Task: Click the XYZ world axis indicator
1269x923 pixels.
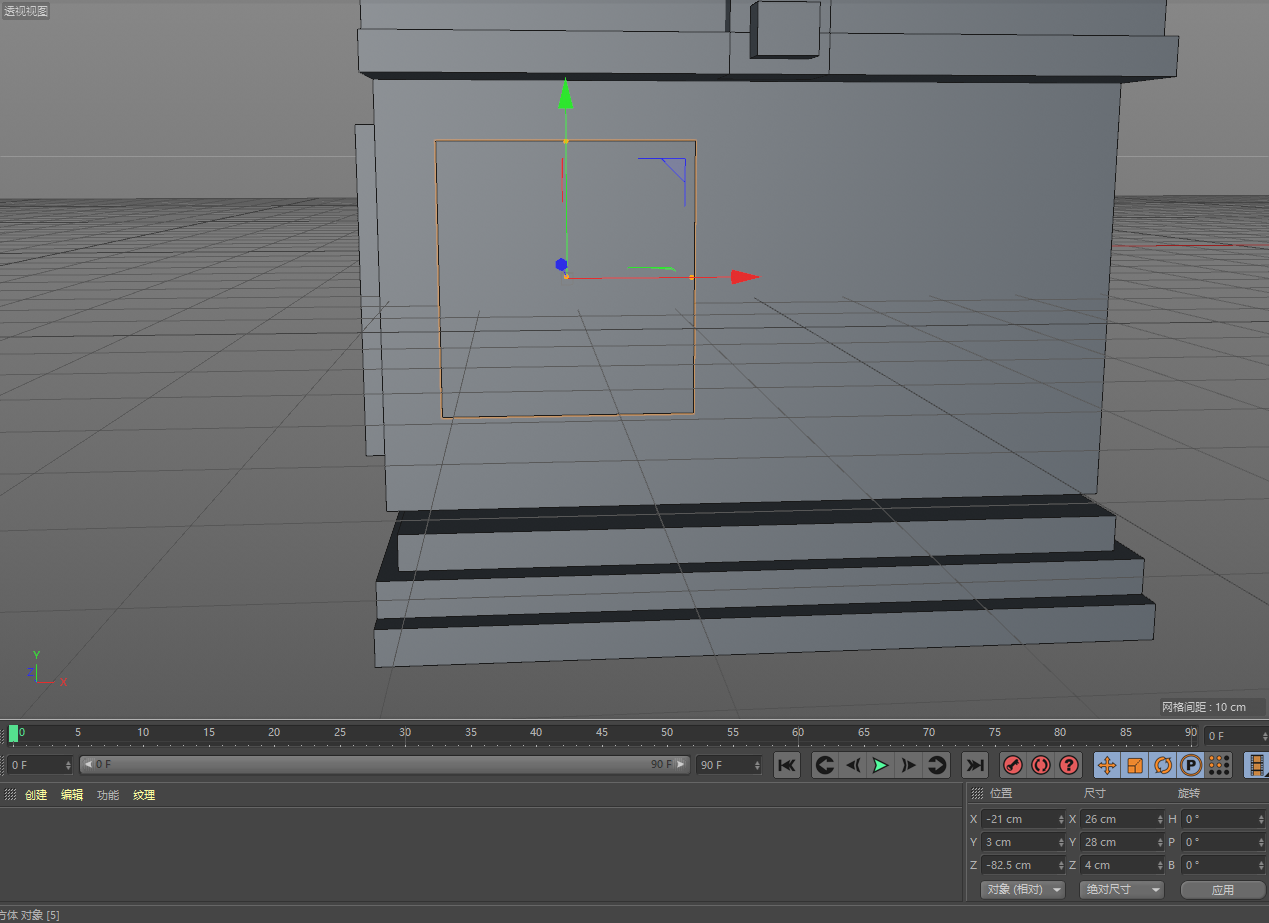Action: [x=45, y=669]
